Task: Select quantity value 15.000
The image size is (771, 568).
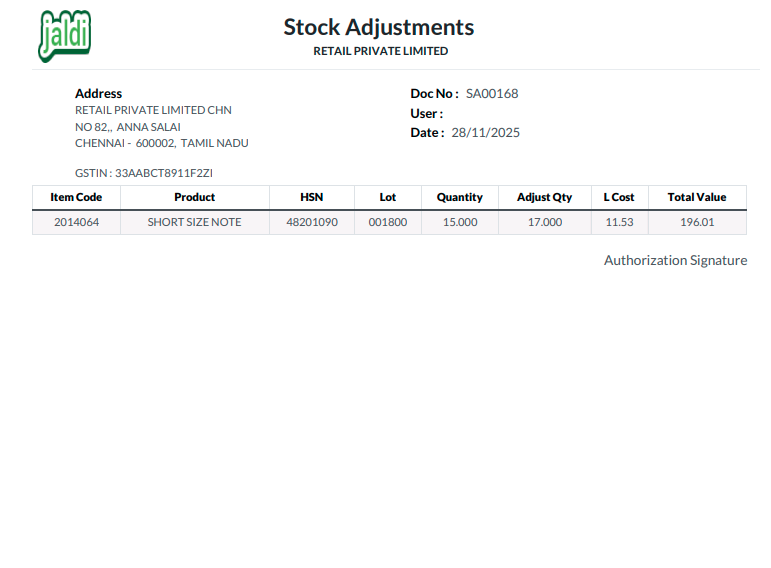Action: click(460, 222)
